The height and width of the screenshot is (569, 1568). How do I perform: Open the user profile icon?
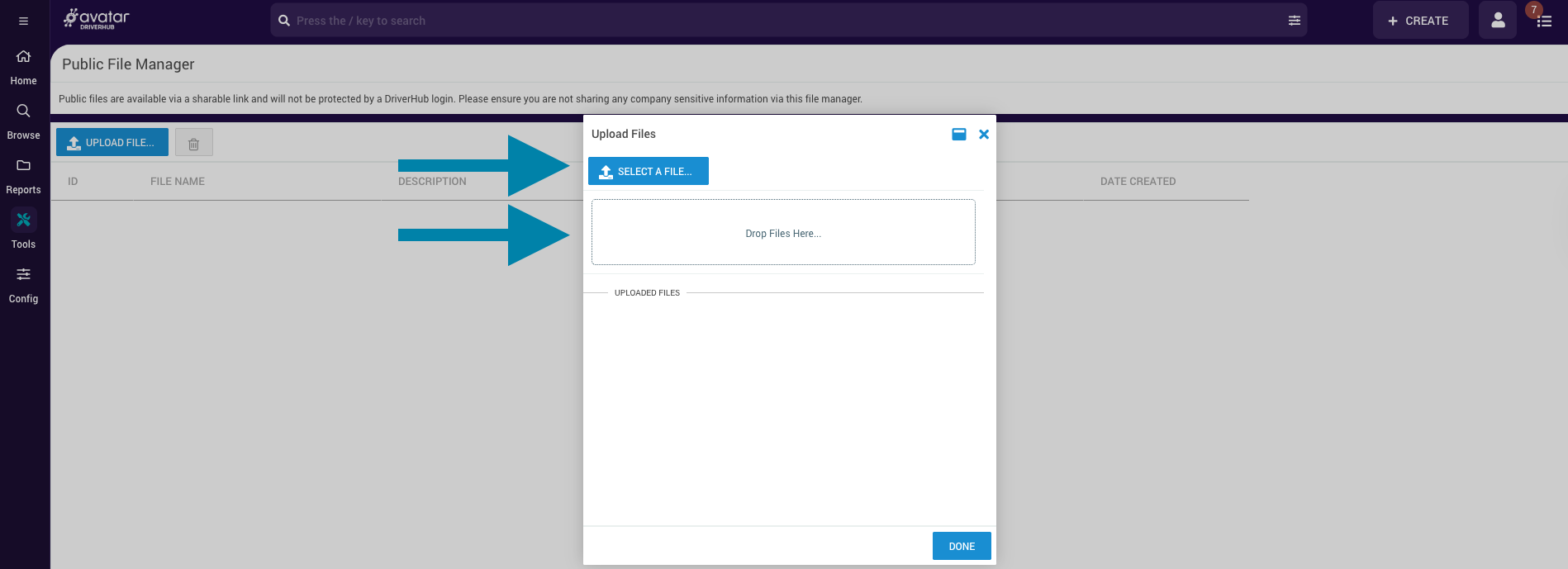point(1497,21)
